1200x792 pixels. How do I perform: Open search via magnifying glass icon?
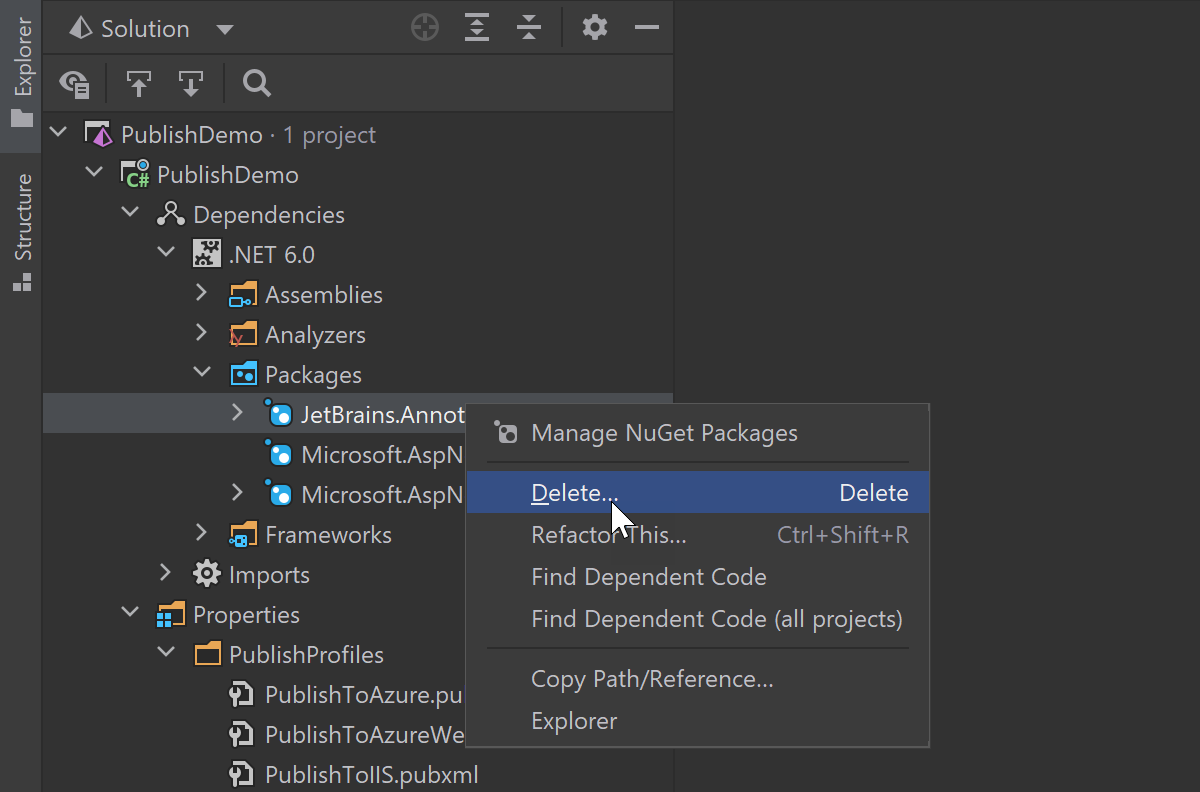click(x=257, y=84)
